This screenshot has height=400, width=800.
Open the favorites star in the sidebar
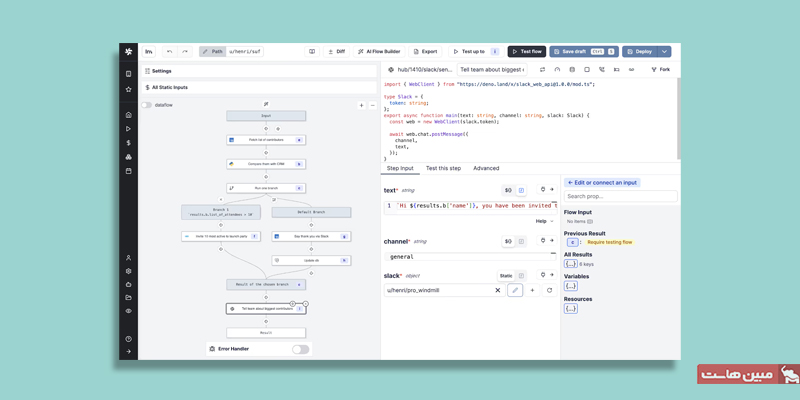coord(128,89)
